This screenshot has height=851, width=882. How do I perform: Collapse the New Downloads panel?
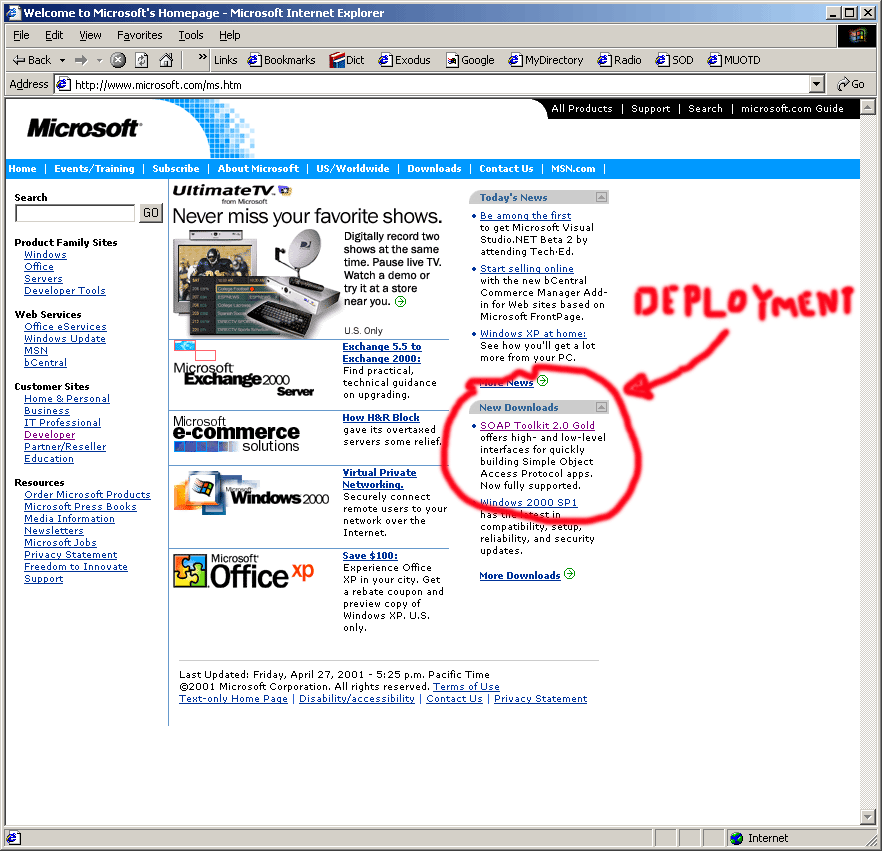(601, 407)
